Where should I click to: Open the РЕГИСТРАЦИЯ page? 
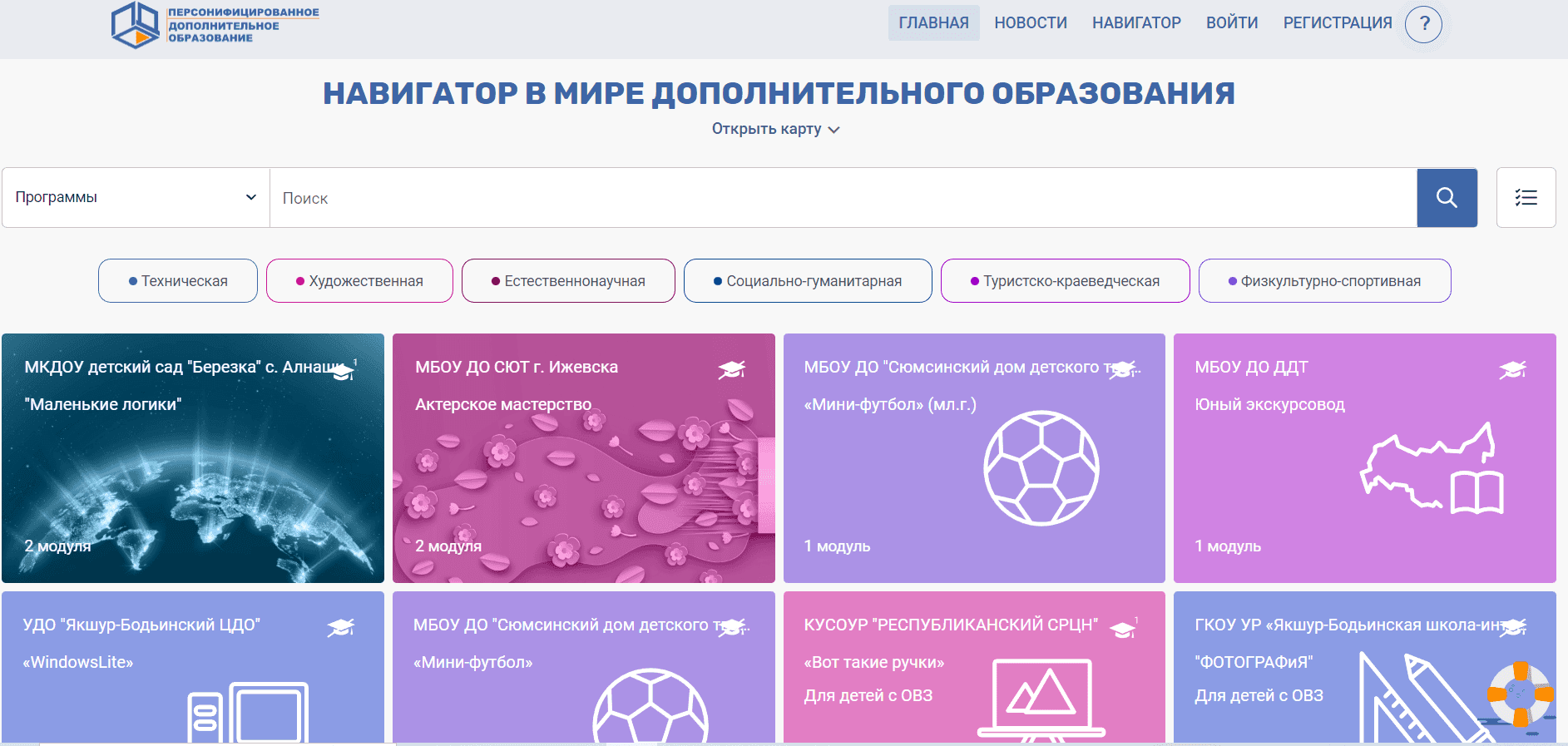(1338, 23)
